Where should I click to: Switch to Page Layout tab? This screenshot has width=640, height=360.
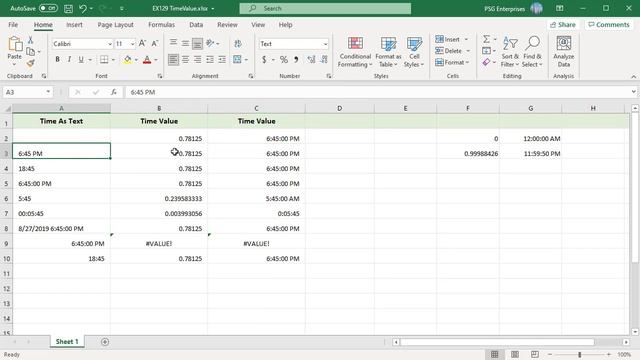[116, 24]
